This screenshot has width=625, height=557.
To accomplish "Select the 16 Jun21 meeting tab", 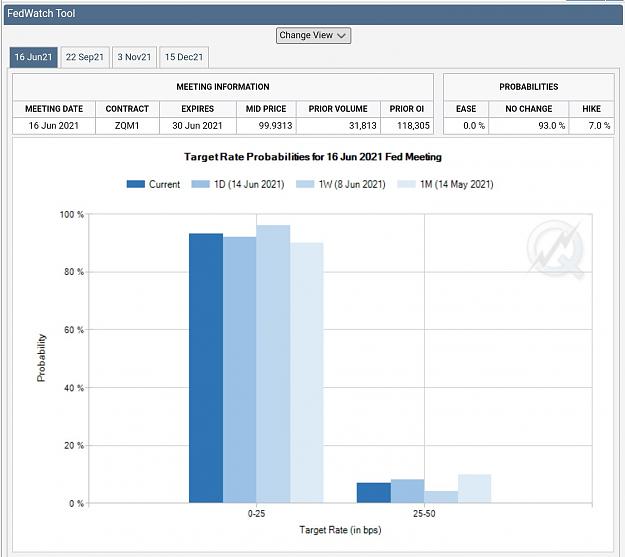I will (33, 57).
